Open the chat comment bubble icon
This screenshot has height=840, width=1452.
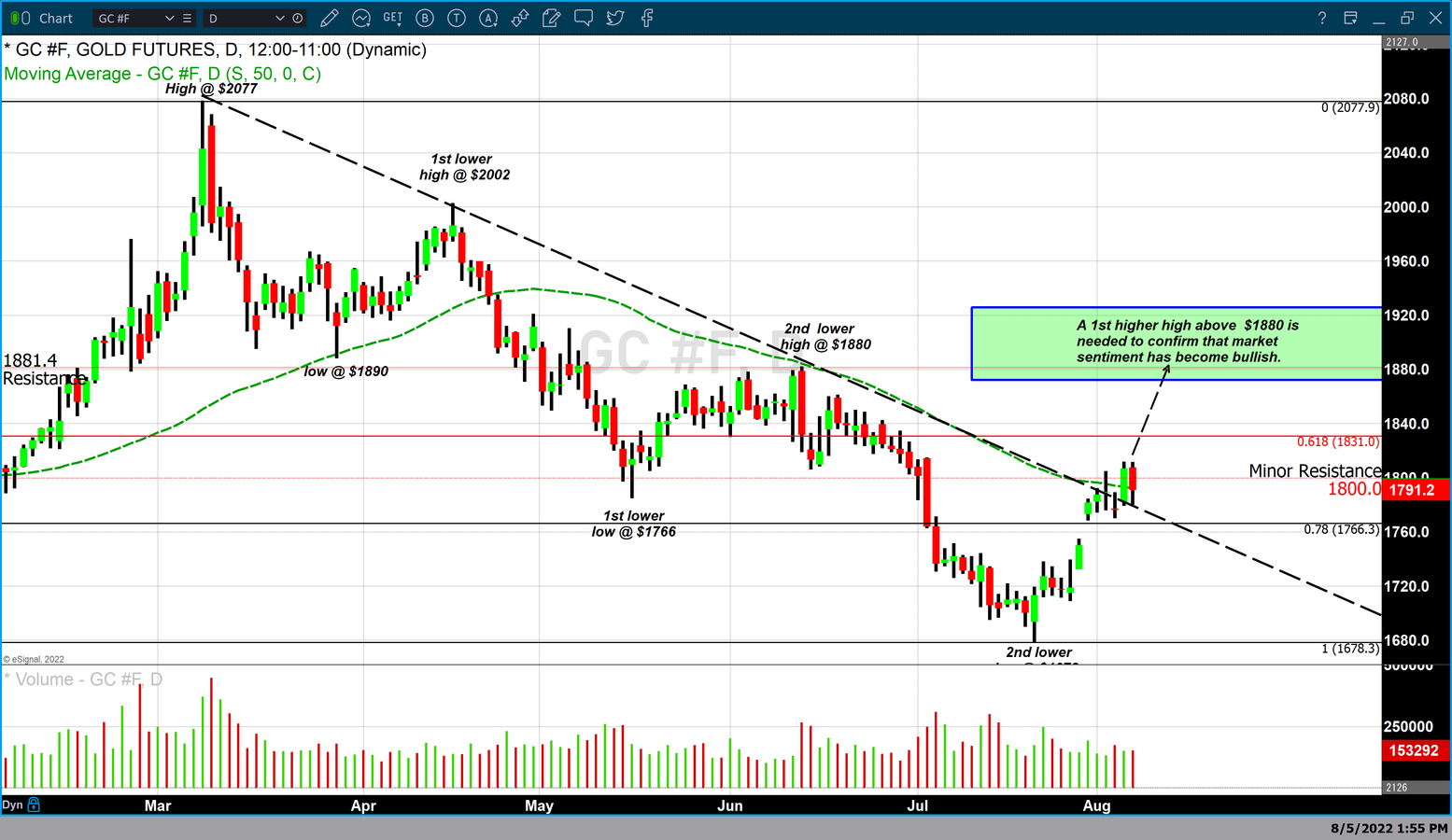click(584, 18)
